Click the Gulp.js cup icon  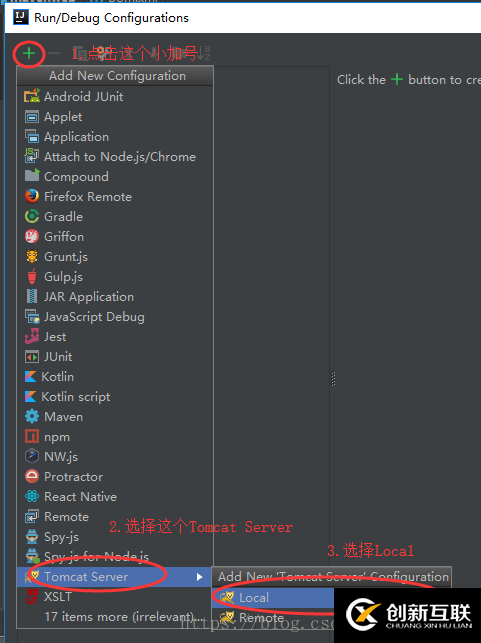[x=32, y=276]
